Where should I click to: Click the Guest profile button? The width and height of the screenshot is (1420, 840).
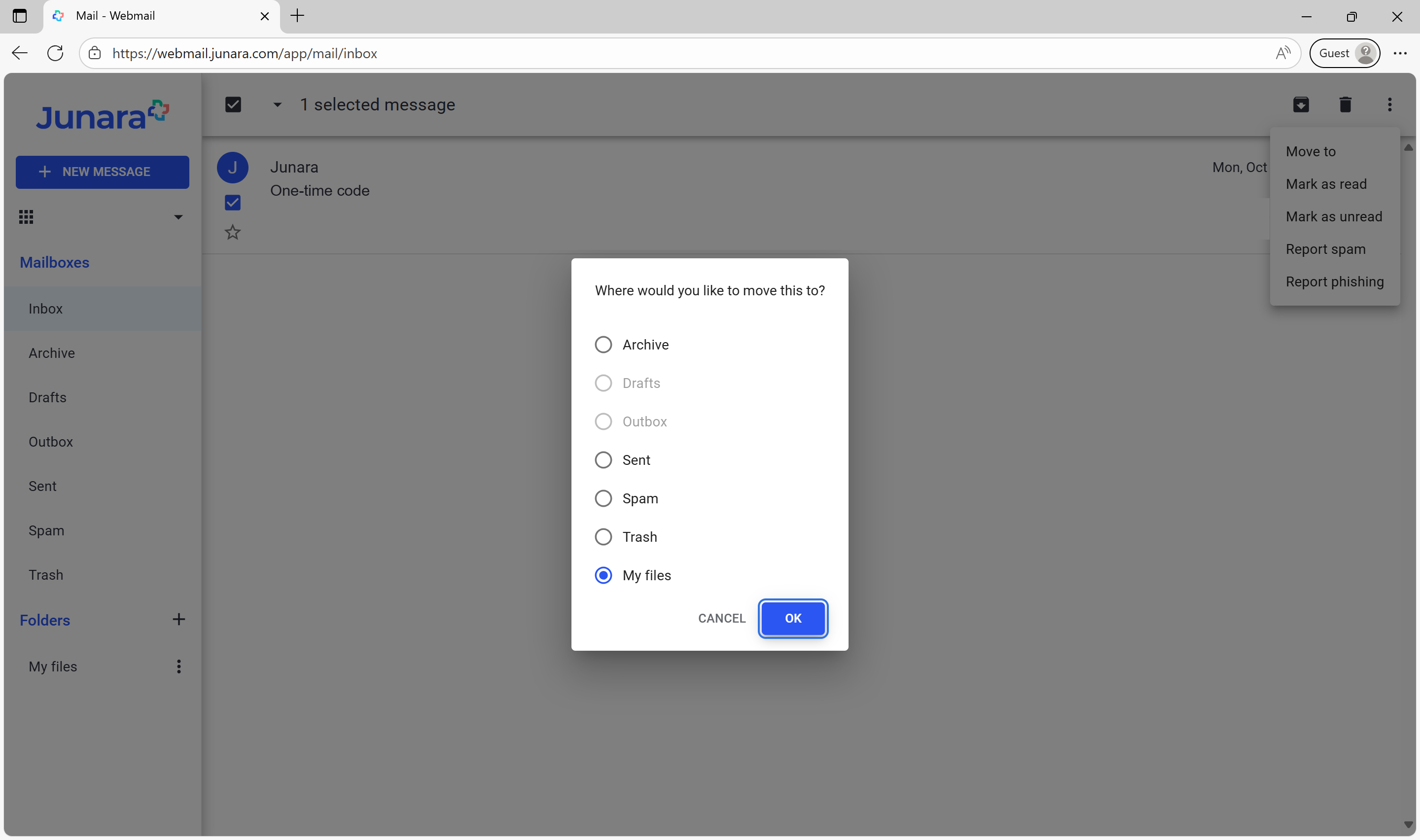point(1345,53)
